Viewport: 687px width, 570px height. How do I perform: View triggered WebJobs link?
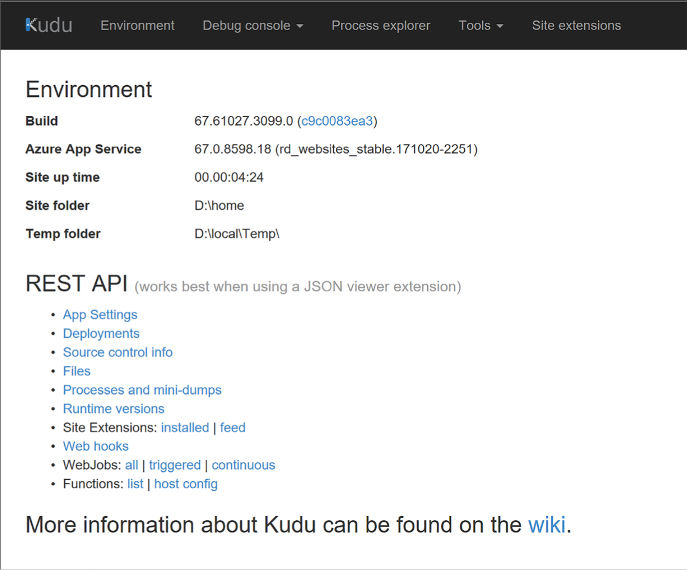pyautogui.click(x=175, y=465)
